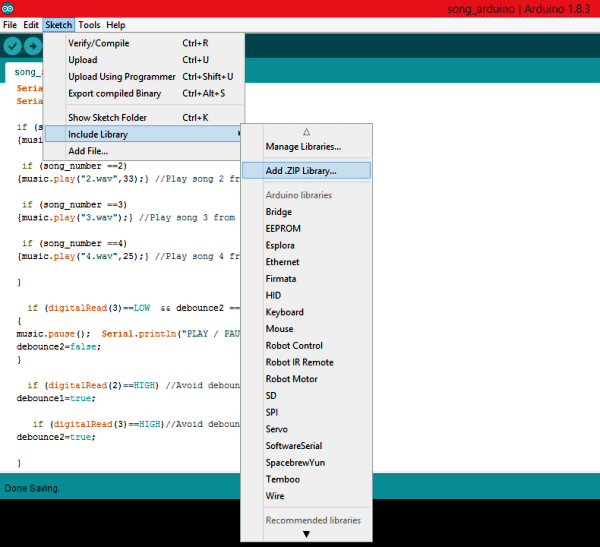This screenshot has width=600, height=547.
Task: Click code line 'debounce2=true;'
Action: click(56, 437)
